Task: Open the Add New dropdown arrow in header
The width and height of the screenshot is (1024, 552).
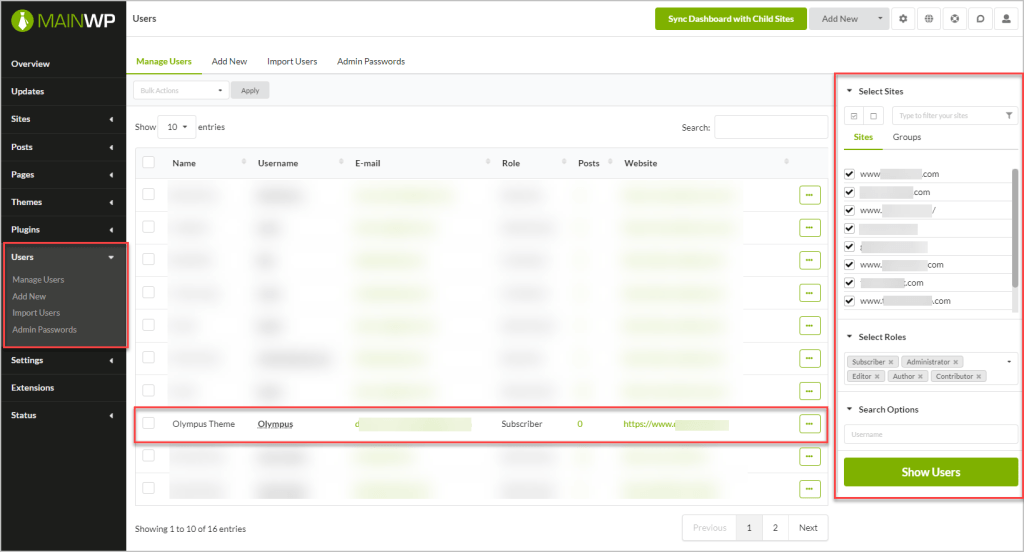Action: coord(880,19)
